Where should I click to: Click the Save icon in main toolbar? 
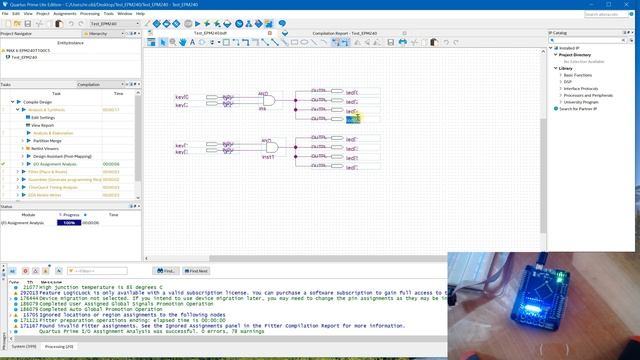tap(28, 24)
